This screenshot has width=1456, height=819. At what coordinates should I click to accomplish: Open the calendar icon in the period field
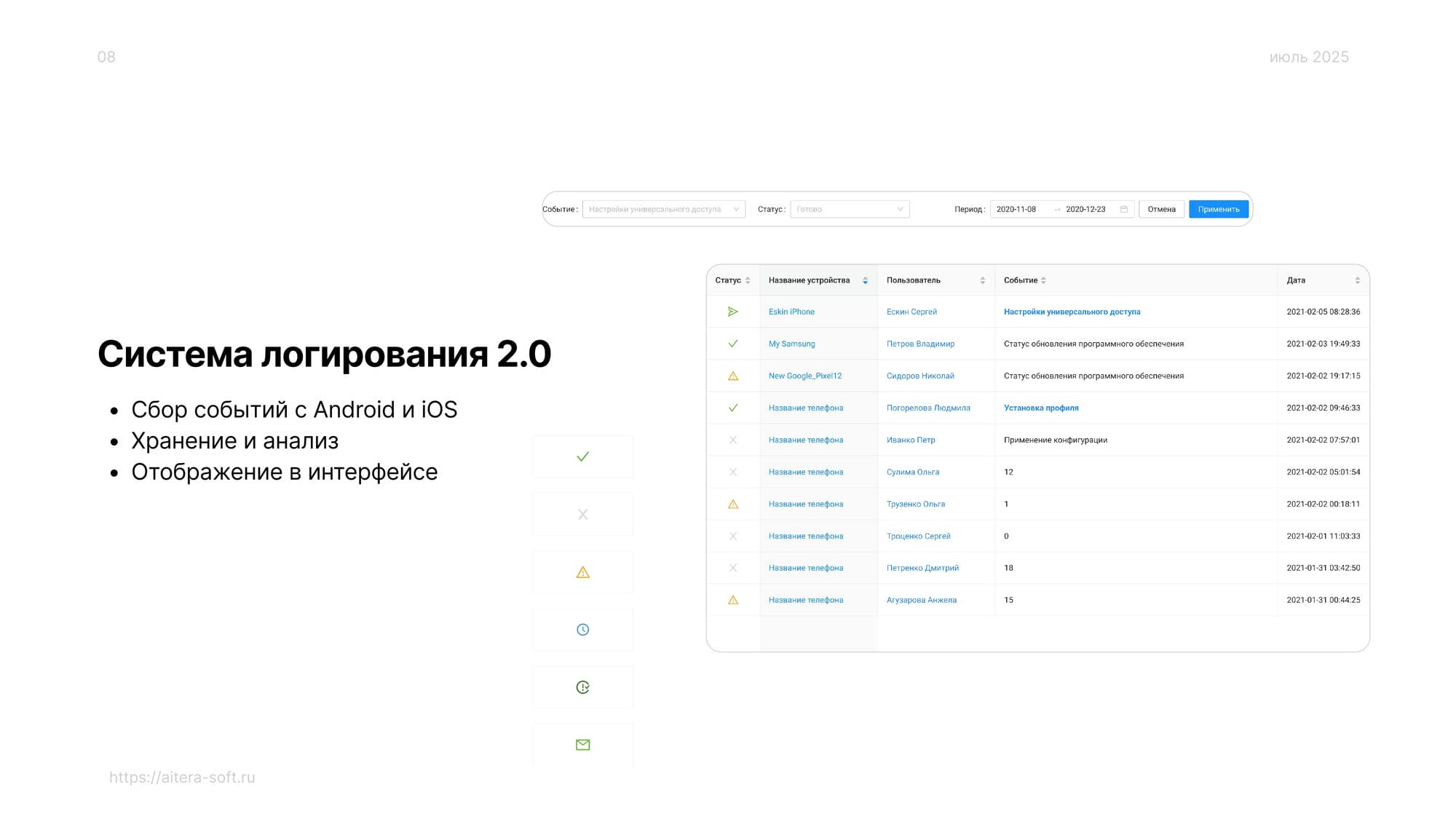[x=1123, y=209]
